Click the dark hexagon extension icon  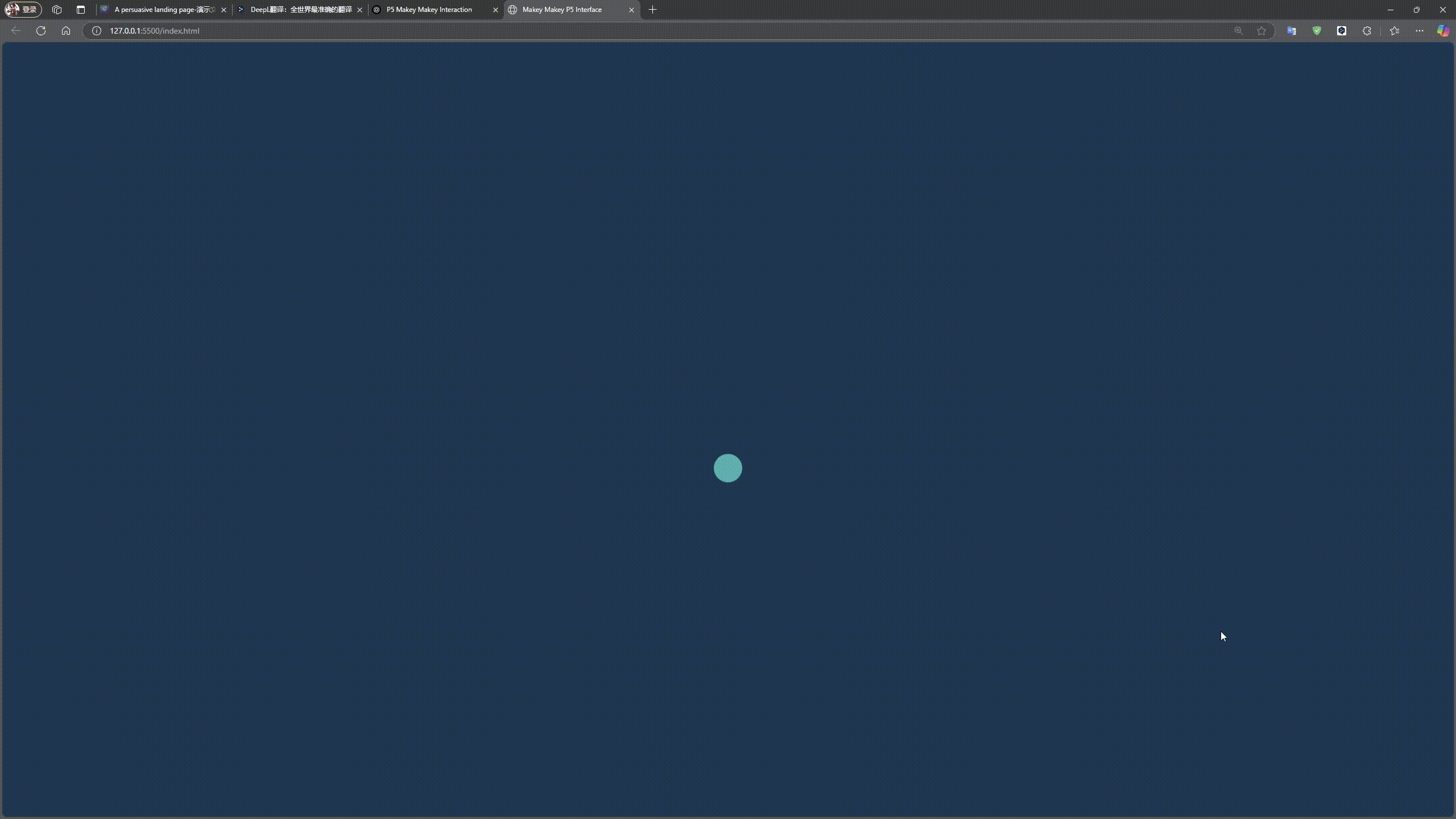click(1342, 31)
